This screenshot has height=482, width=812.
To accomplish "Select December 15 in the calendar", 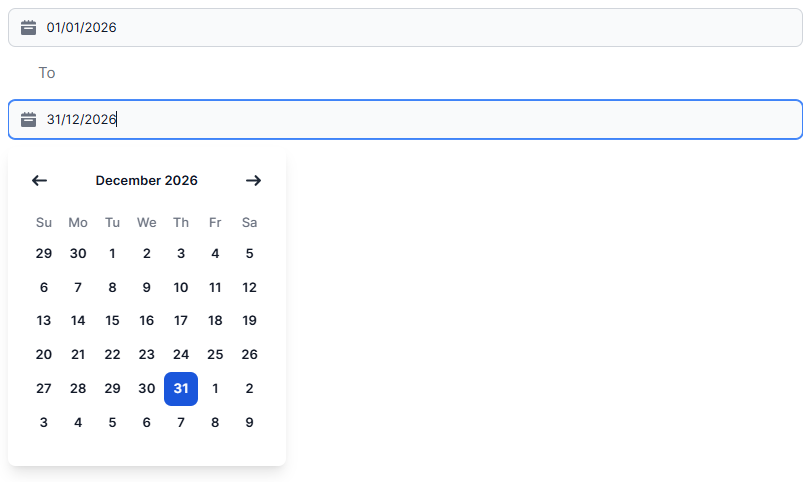I will pyautogui.click(x=112, y=321).
